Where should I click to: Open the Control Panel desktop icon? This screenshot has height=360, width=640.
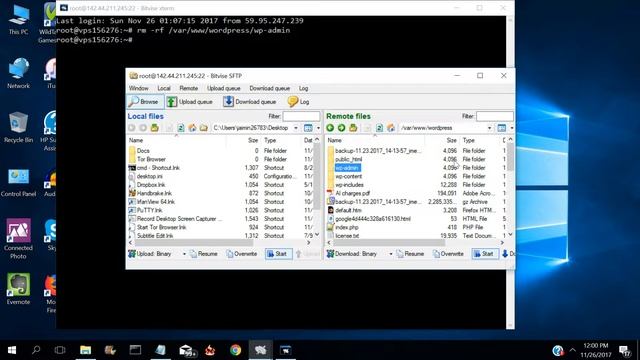click(x=18, y=182)
